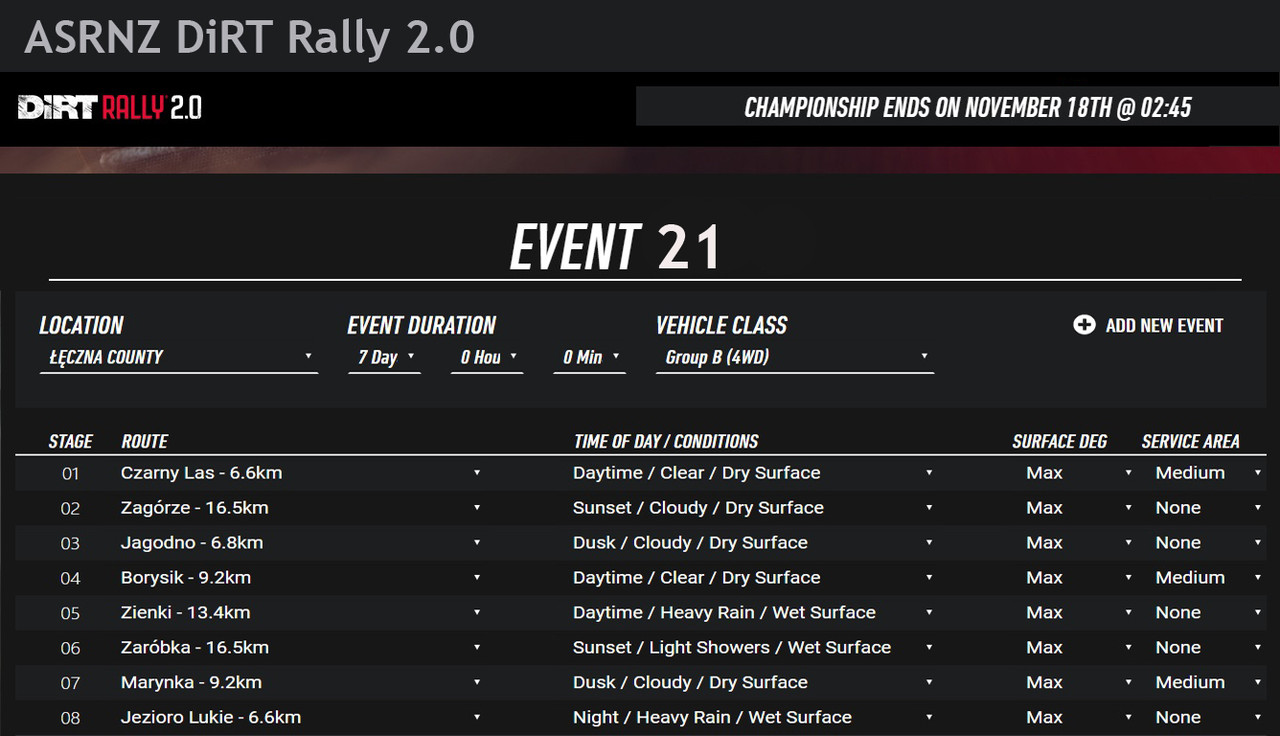The image size is (1280, 736).
Task: Click the ASRNZ DiRT Rally 2.0 title
Action: [x=250, y=37]
